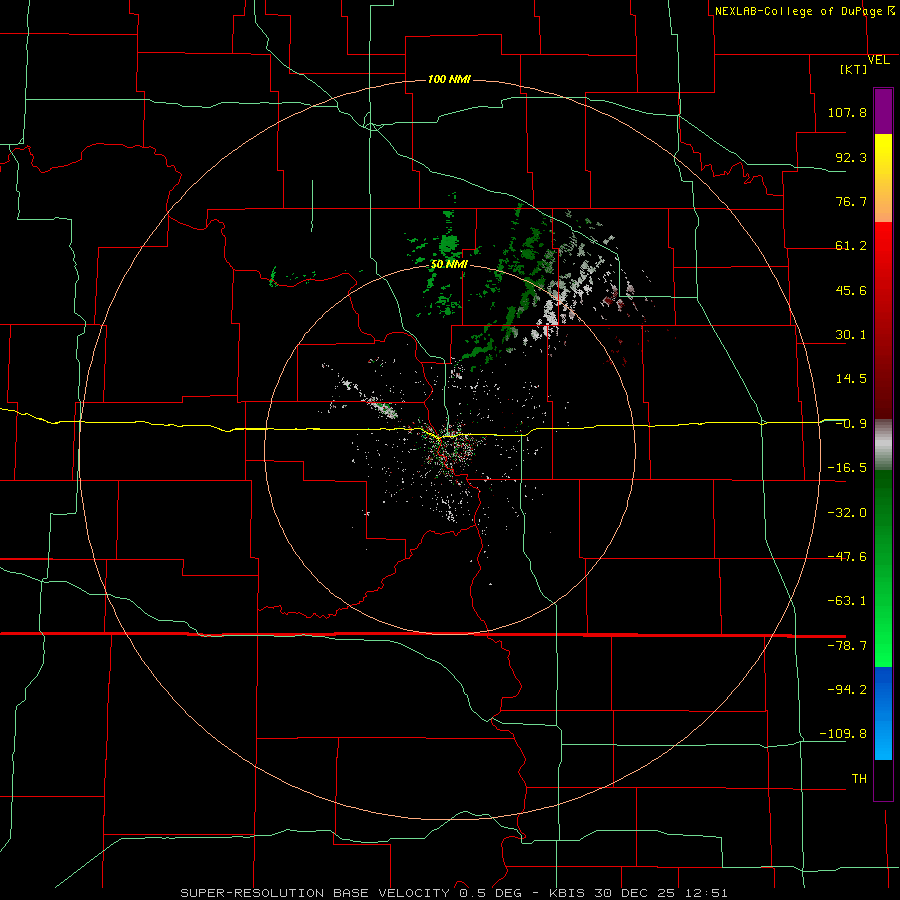
Task: Click the 61.2 legend value
Action: pos(851,246)
